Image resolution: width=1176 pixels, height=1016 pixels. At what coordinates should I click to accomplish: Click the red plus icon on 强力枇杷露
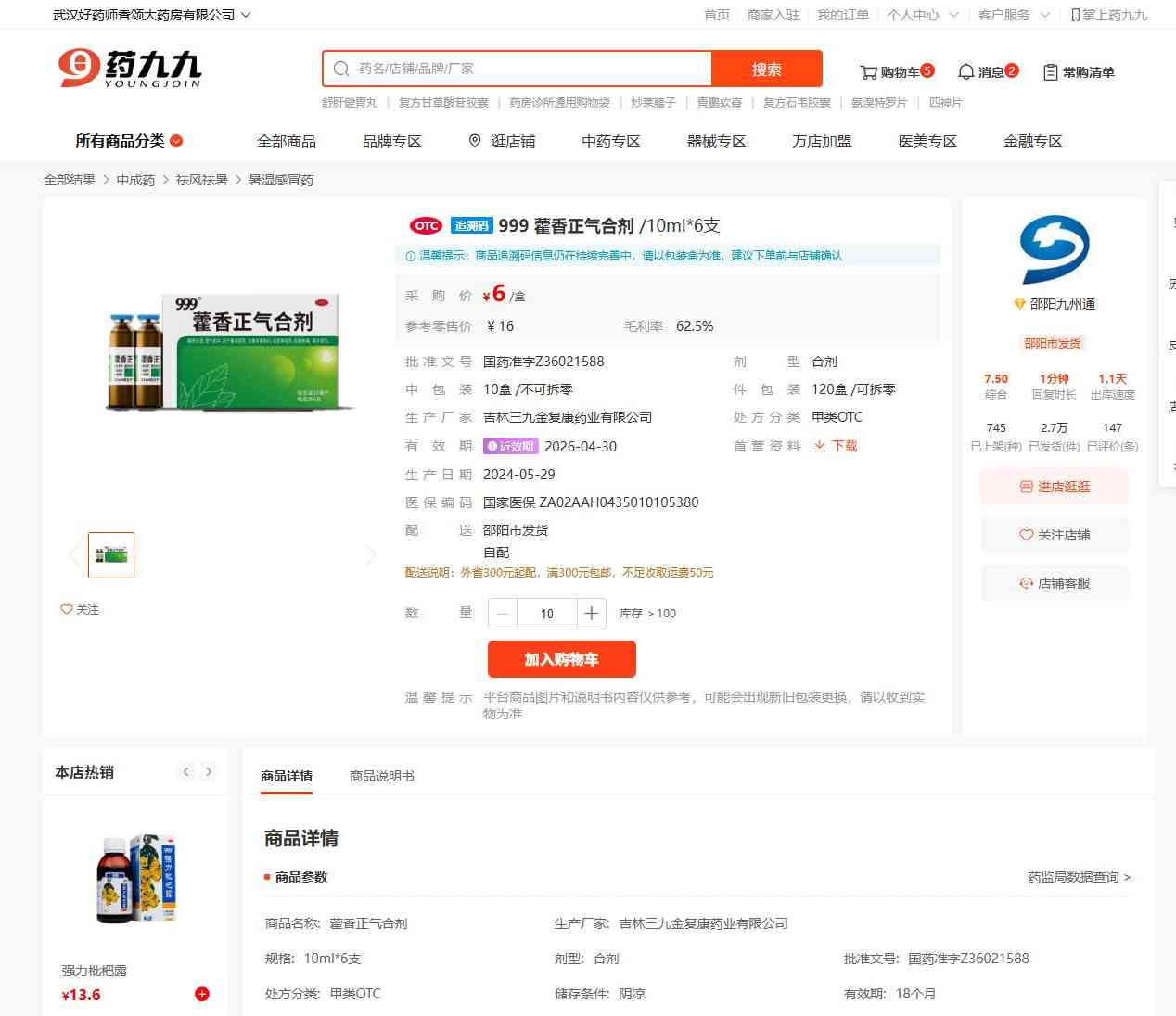(201, 995)
